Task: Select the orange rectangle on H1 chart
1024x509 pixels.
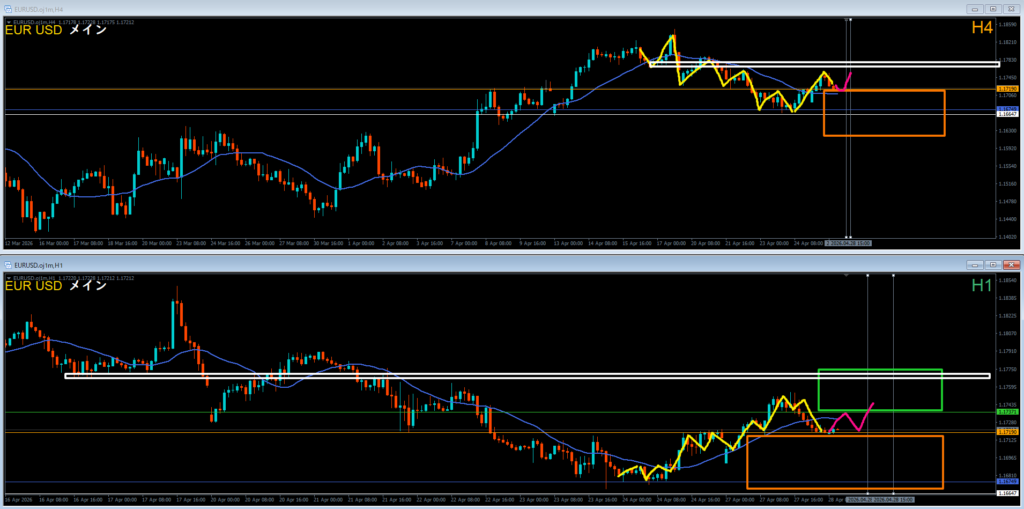Action: pyautogui.click(x=845, y=488)
